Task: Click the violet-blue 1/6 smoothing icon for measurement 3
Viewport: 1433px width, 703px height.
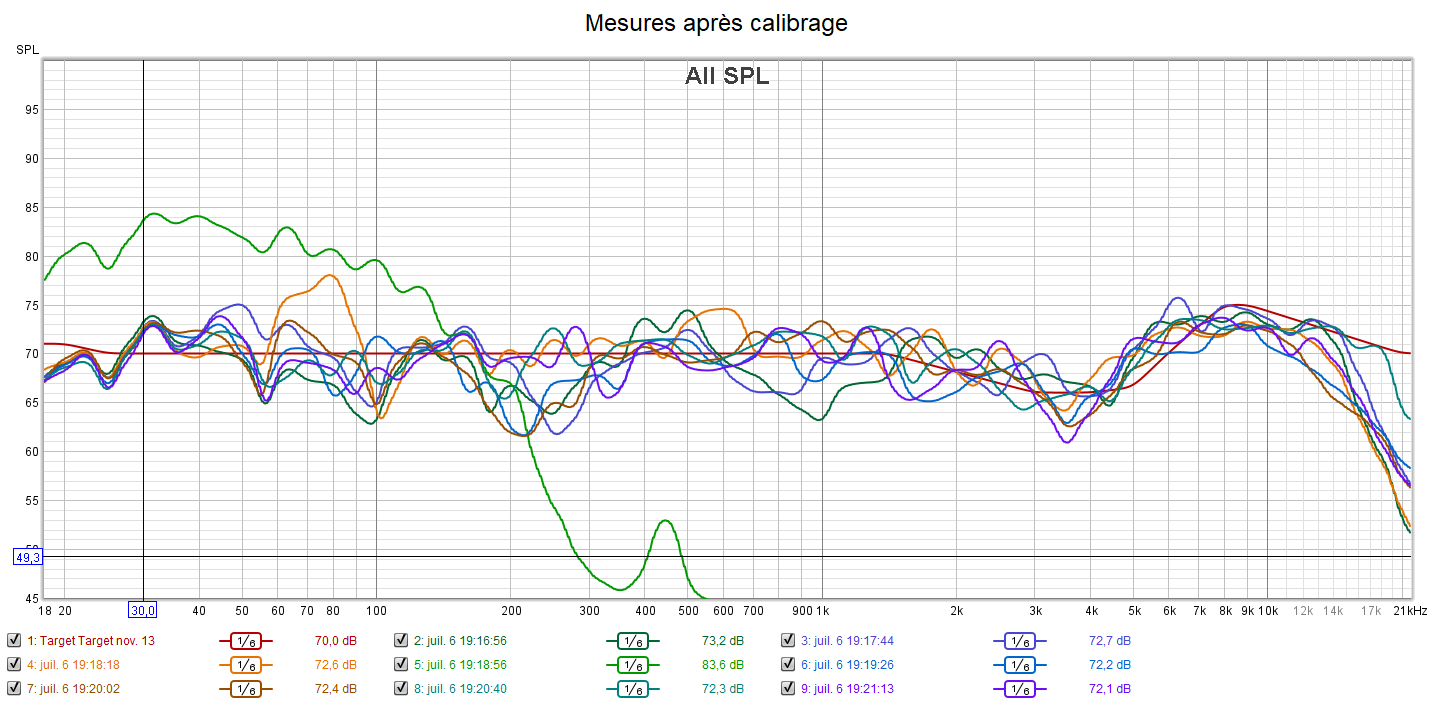Action: tap(1019, 641)
